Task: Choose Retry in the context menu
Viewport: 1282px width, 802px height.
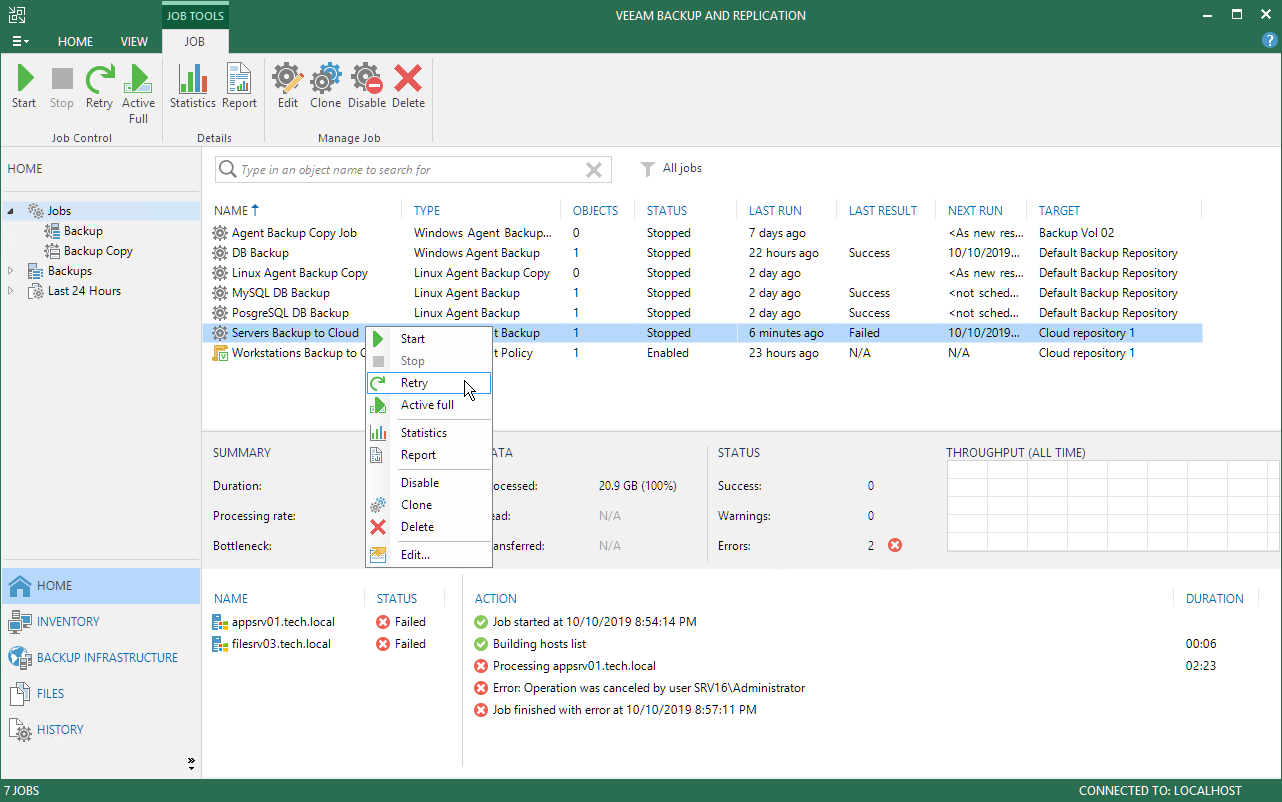Action: pyautogui.click(x=429, y=383)
